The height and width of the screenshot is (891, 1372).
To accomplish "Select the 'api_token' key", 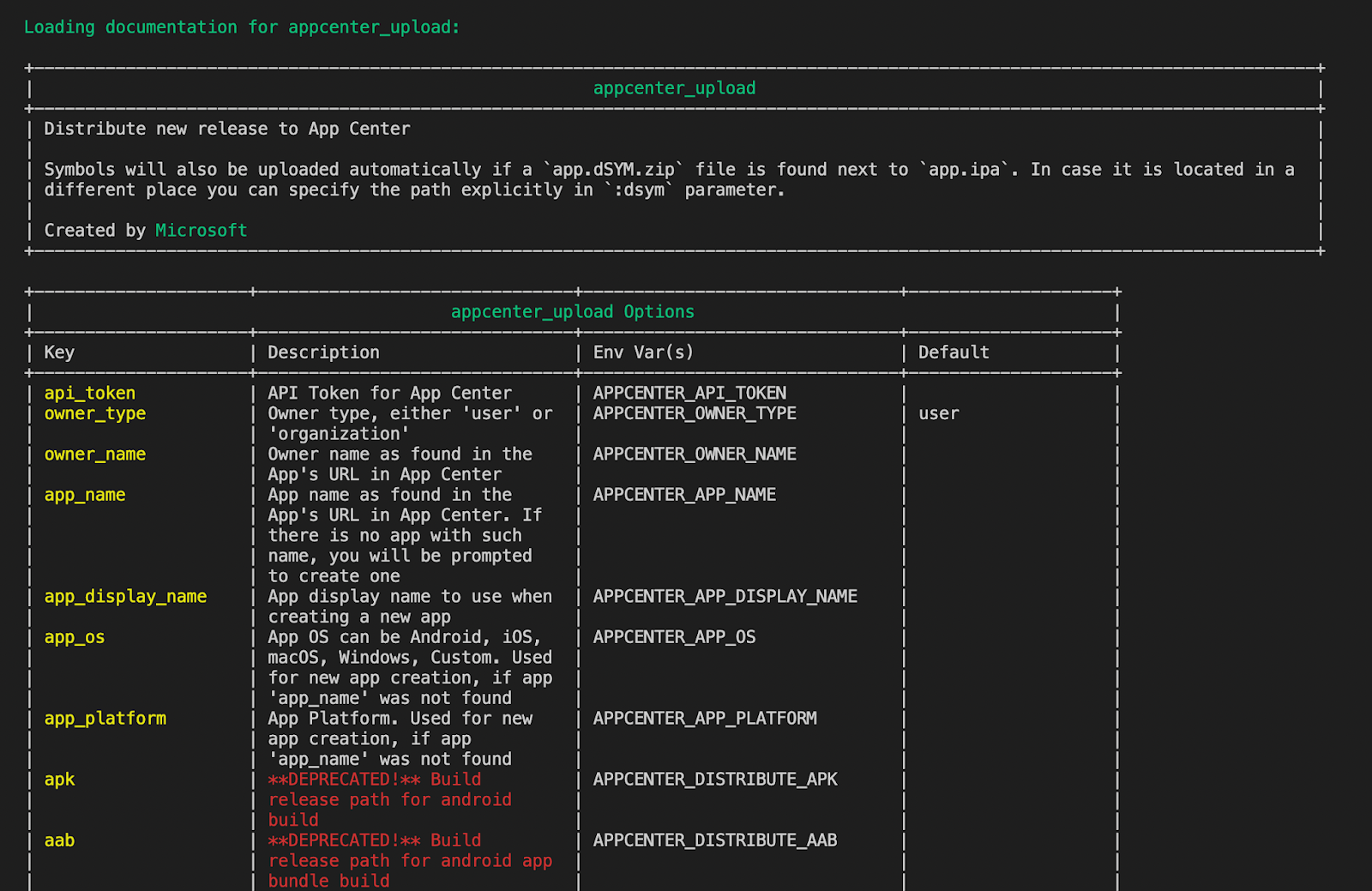I will coord(90,394).
